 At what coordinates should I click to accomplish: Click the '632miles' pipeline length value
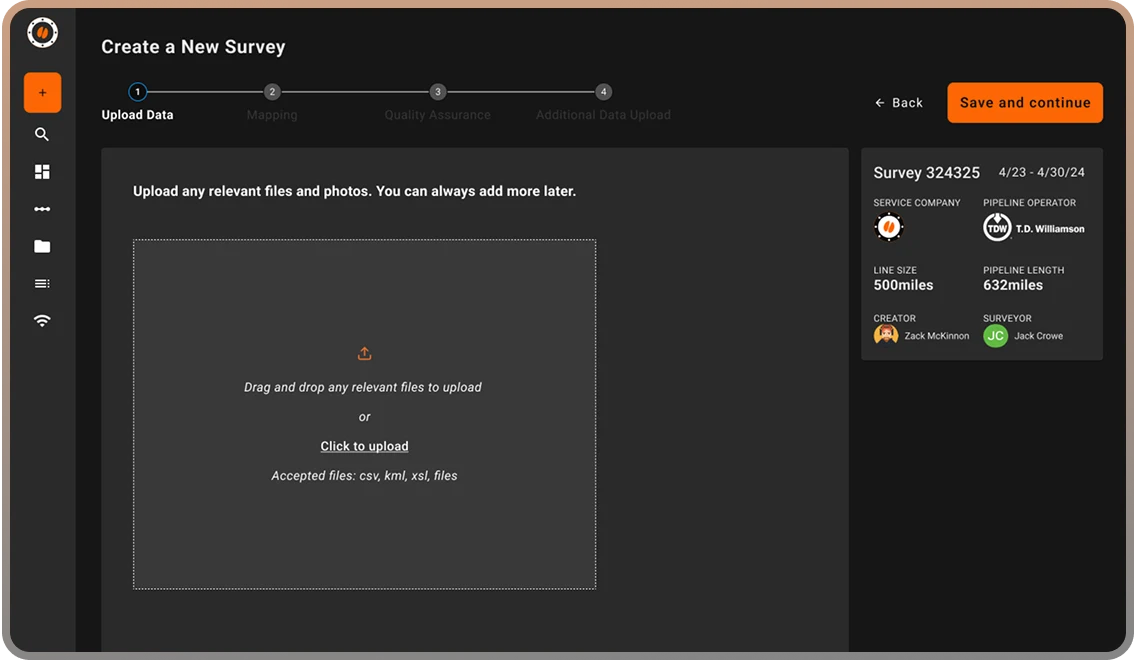click(x=1012, y=285)
